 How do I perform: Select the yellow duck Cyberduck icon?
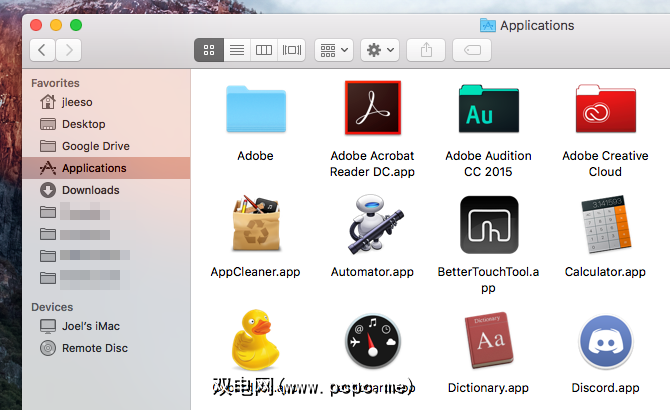(x=256, y=340)
